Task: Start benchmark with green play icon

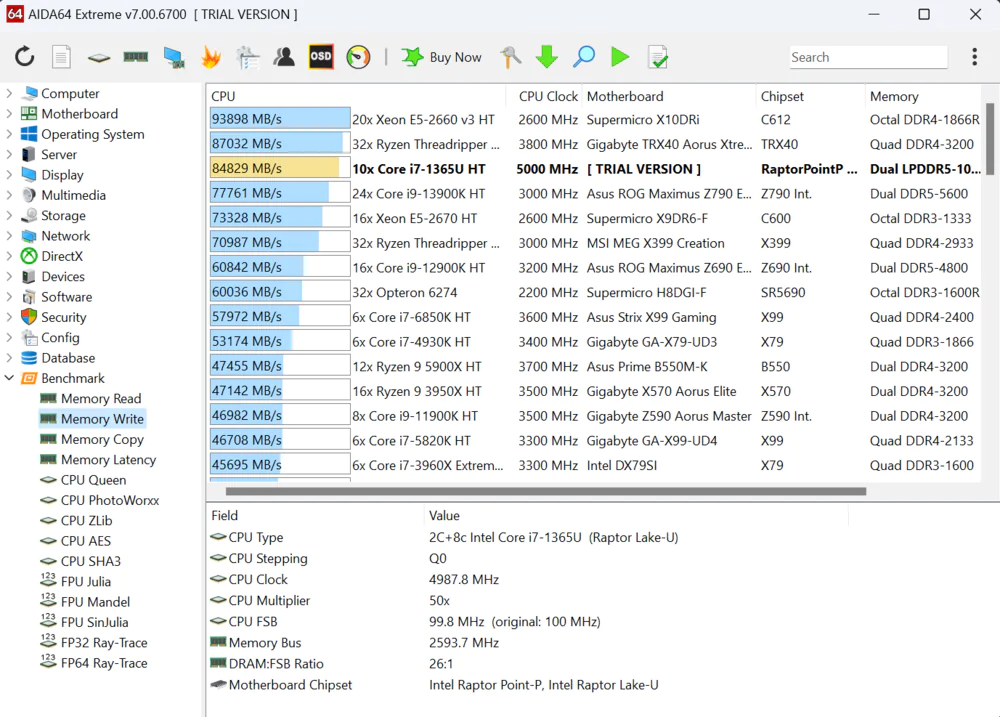Action: tap(620, 57)
